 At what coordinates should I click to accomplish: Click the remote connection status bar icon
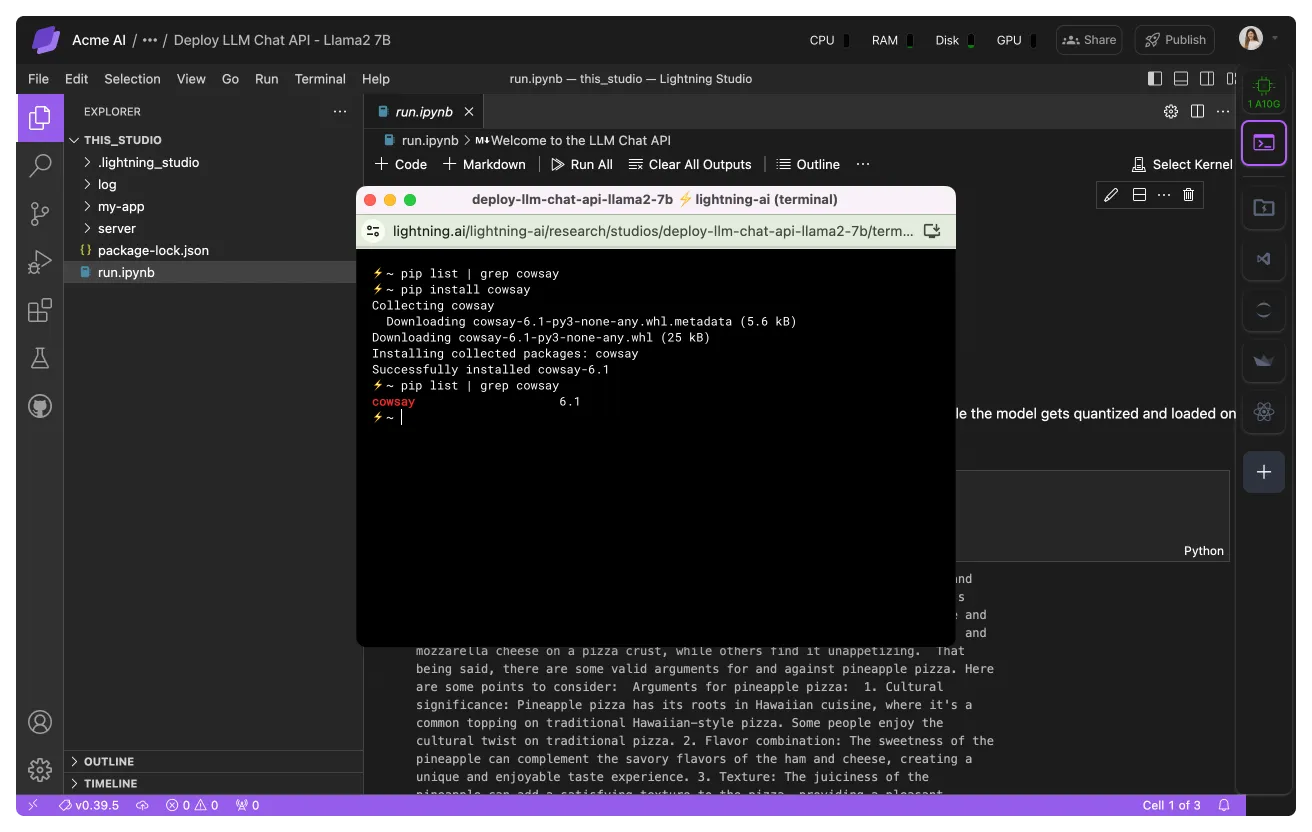[33, 805]
